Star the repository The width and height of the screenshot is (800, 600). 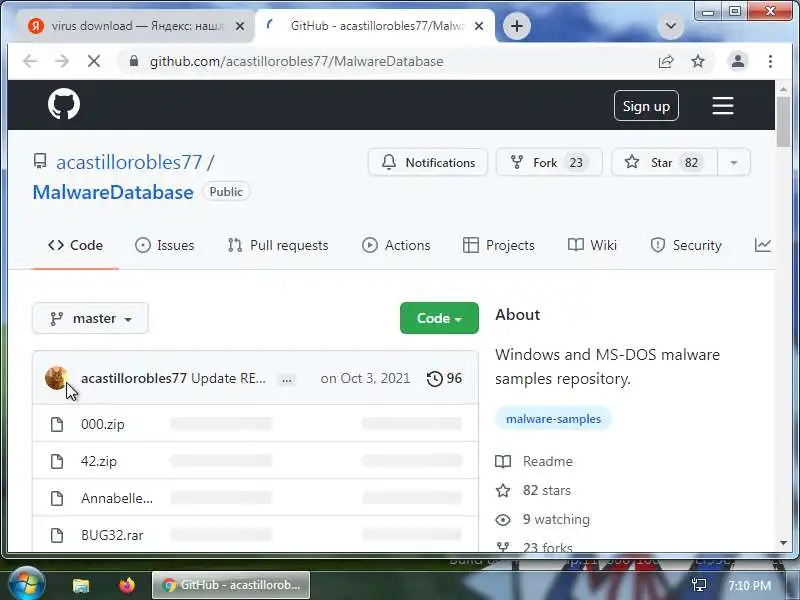pyautogui.click(x=664, y=162)
